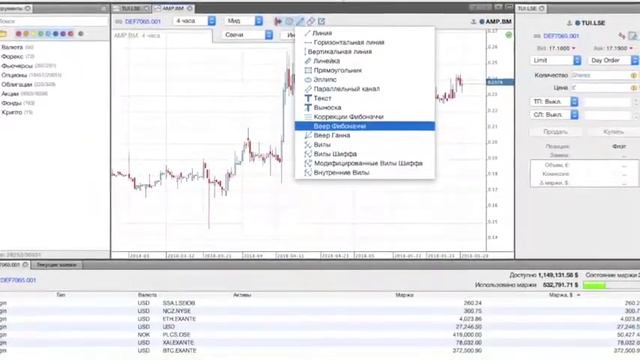The width and height of the screenshot is (640, 360).
Task: Click the edit note icon in order panel
Action: (632, 36)
